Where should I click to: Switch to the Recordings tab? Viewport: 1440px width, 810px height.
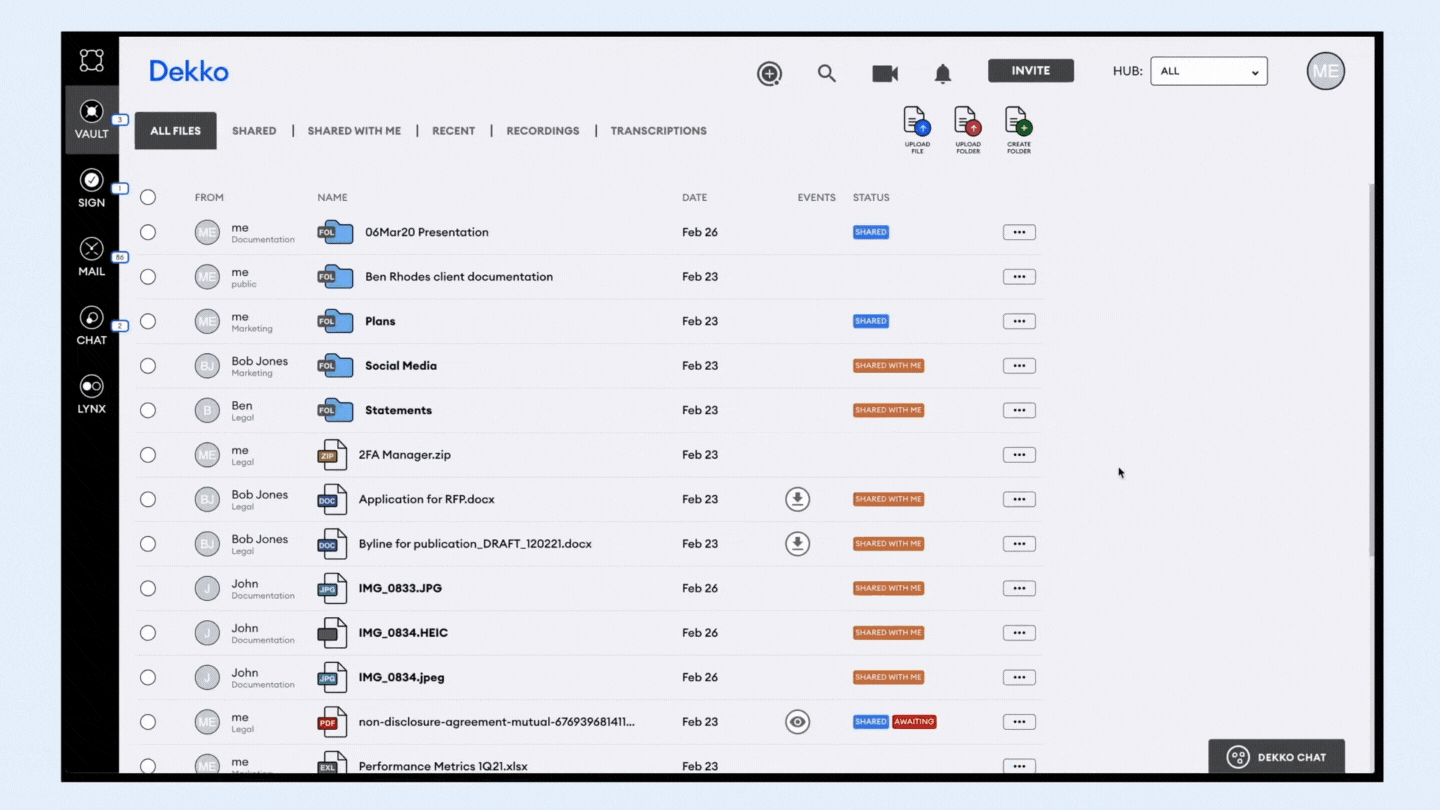pyautogui.click(x=543, y=131)
